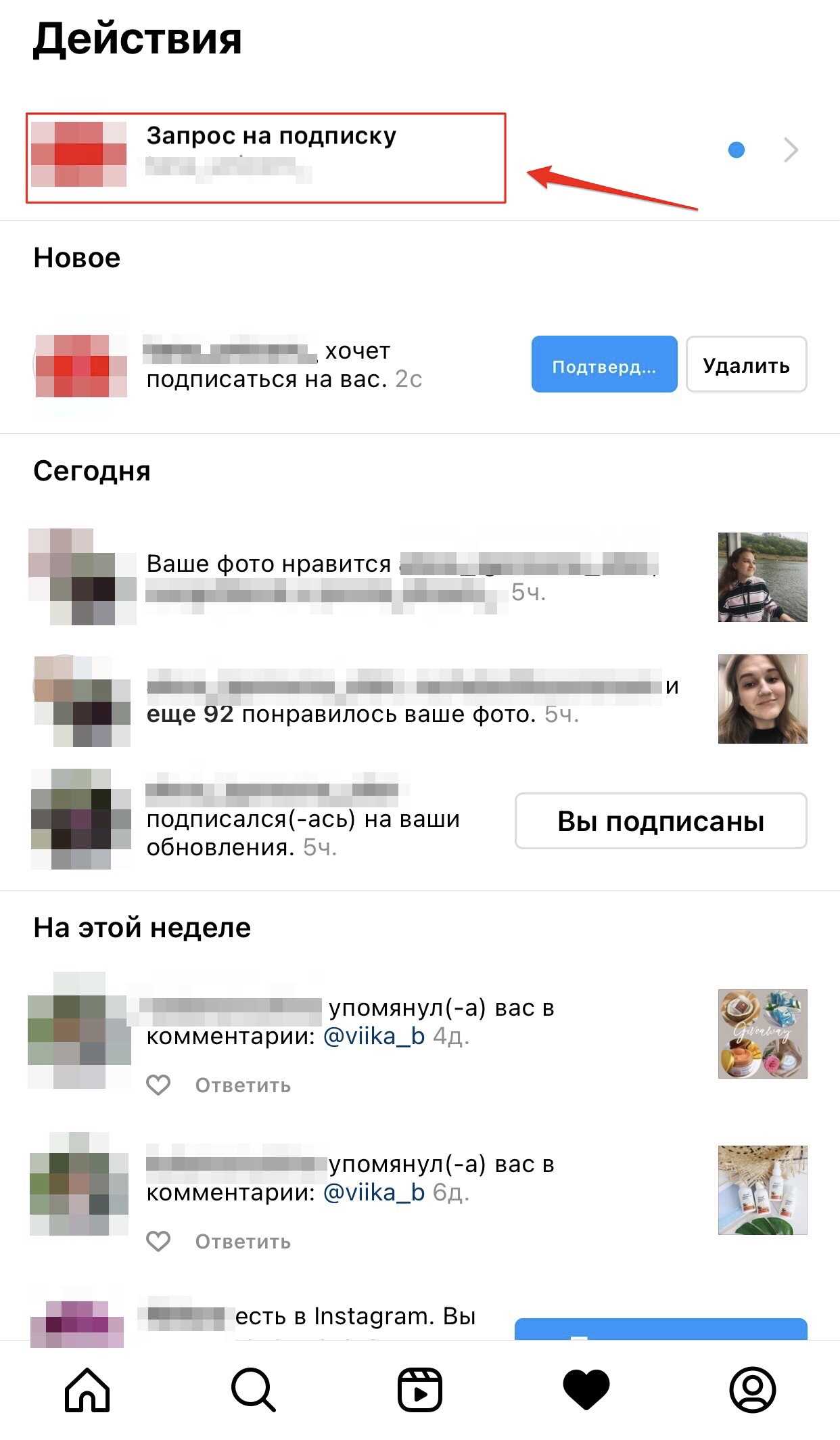Click Ответить under the 6д. mention
This screenshot has width=840, height=1440.
[x=243, y=1242]
